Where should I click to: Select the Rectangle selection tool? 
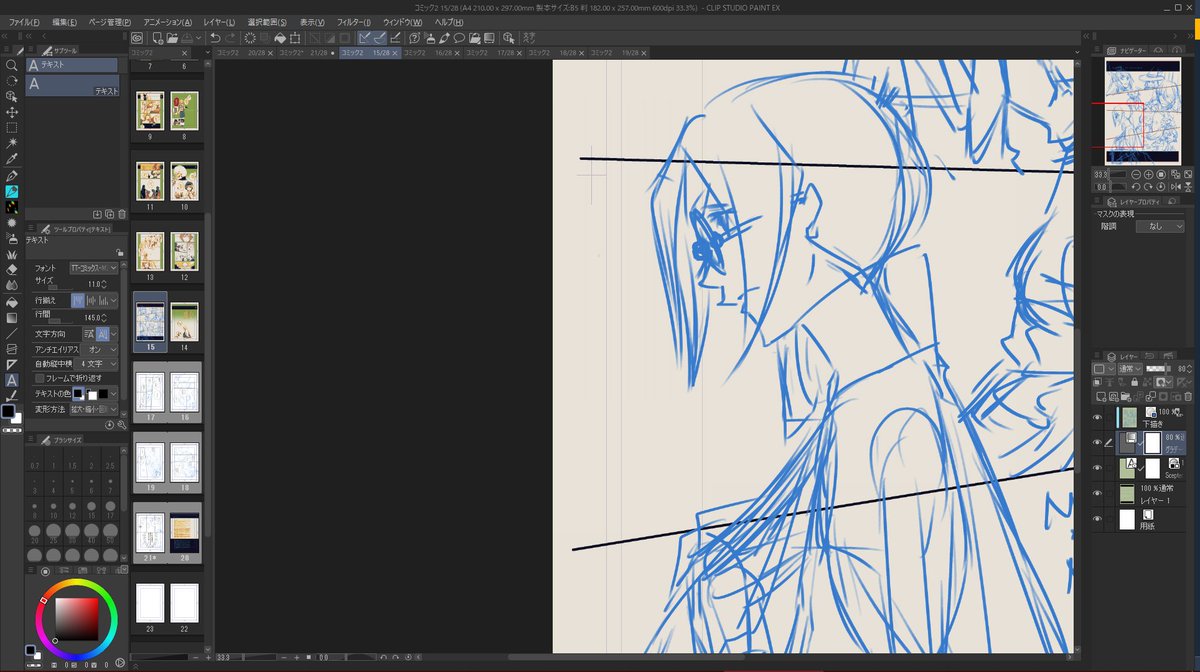coord(12,128)
